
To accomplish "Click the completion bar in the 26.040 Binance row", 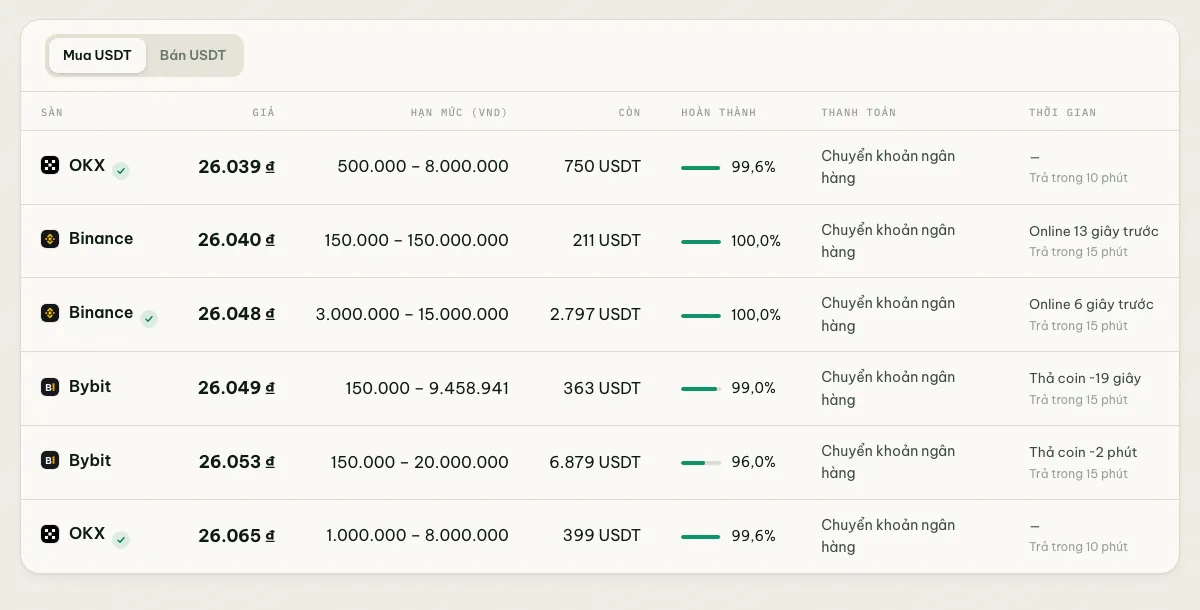I will [701, 241].
